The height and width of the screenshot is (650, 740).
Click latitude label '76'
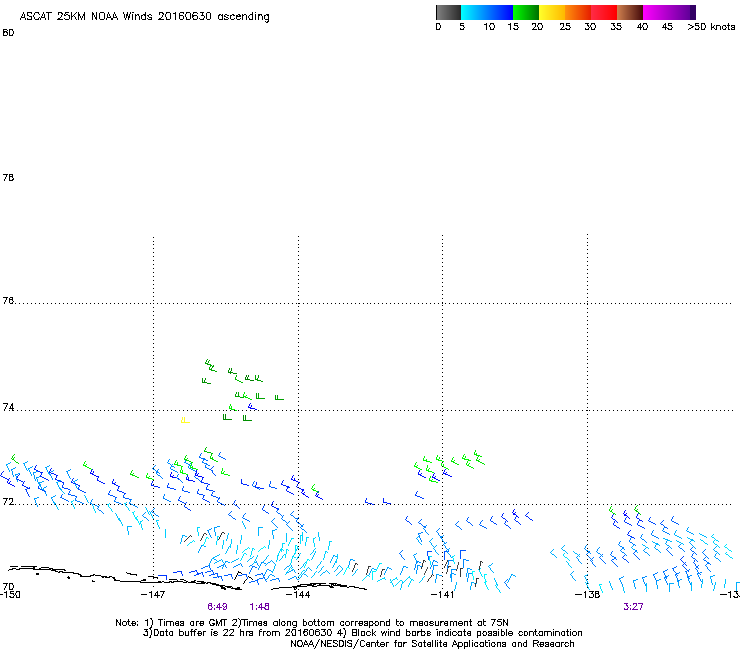pos(8,300)
